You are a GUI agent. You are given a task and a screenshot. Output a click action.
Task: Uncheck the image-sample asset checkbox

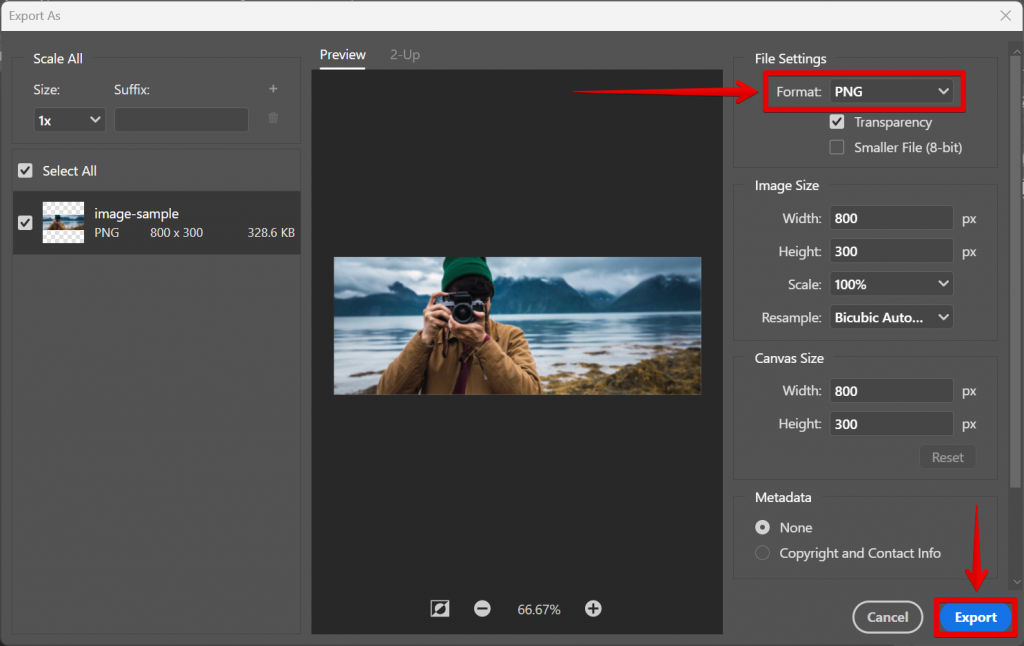pos(26,222)
